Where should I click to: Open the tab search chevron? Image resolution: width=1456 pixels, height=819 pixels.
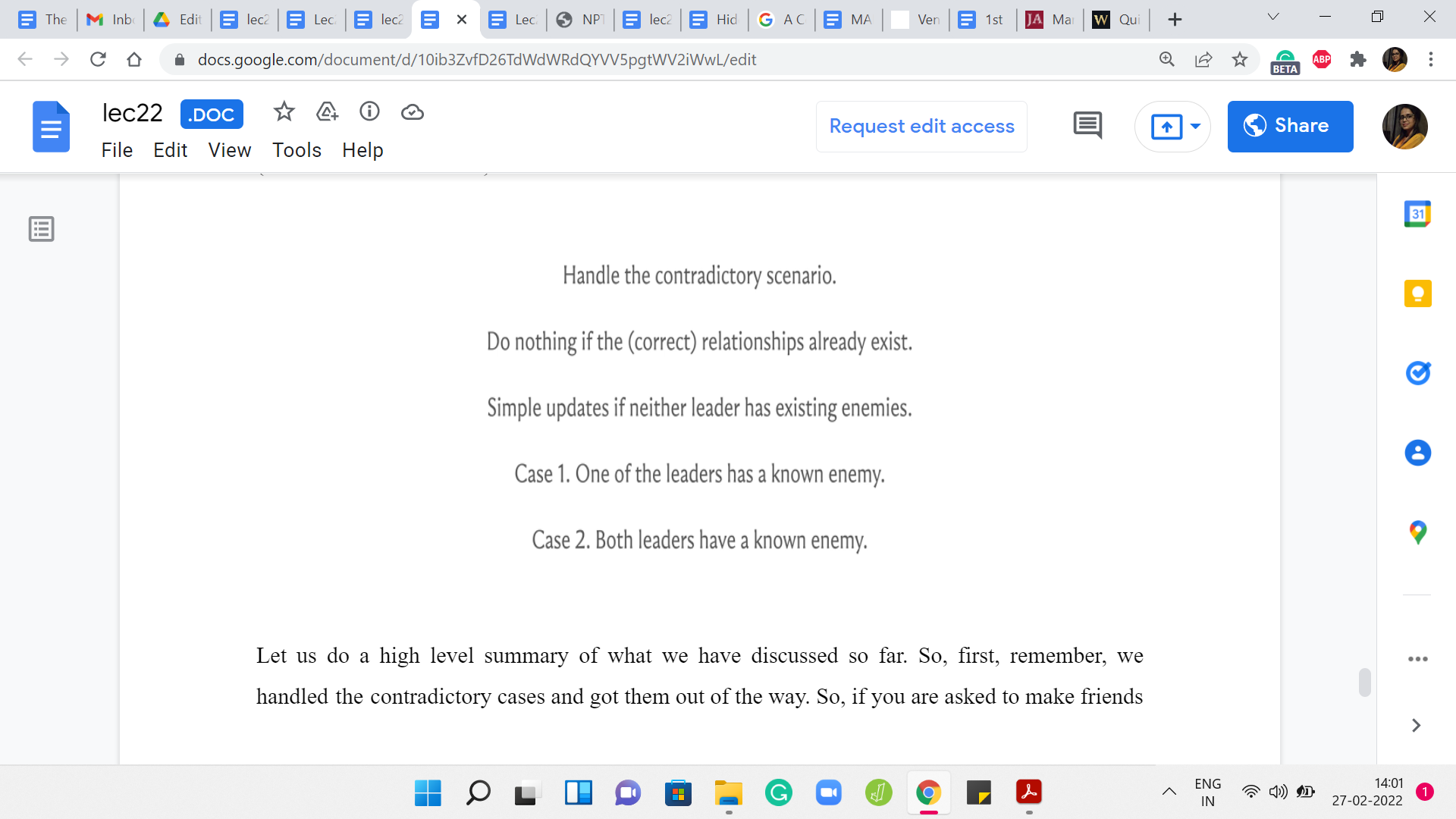pos(1273,17)
